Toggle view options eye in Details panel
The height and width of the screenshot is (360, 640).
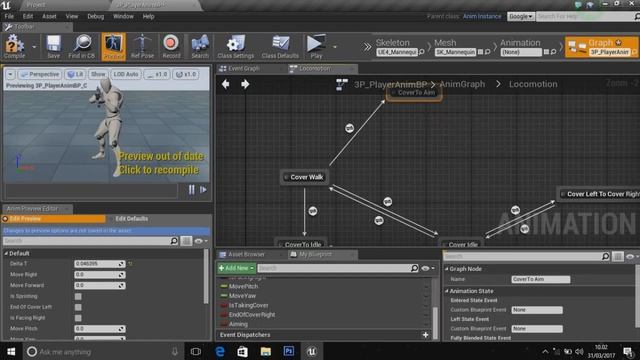(x=632, y=256)
